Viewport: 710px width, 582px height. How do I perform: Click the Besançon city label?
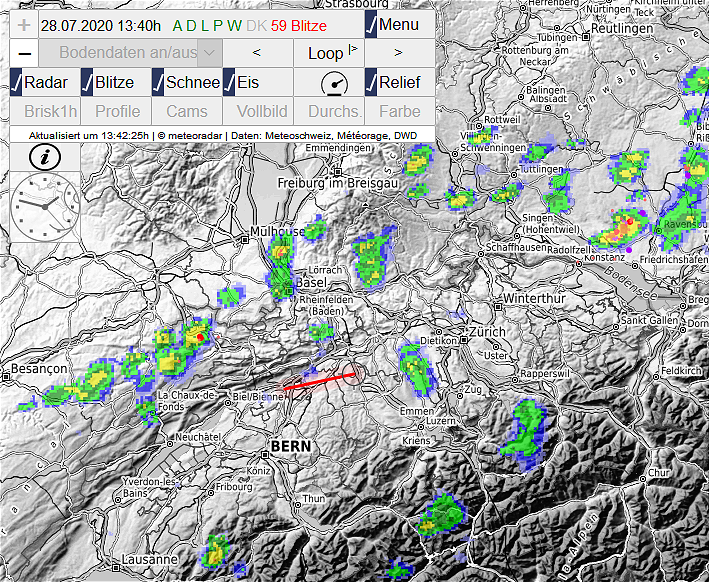(39, 369)
